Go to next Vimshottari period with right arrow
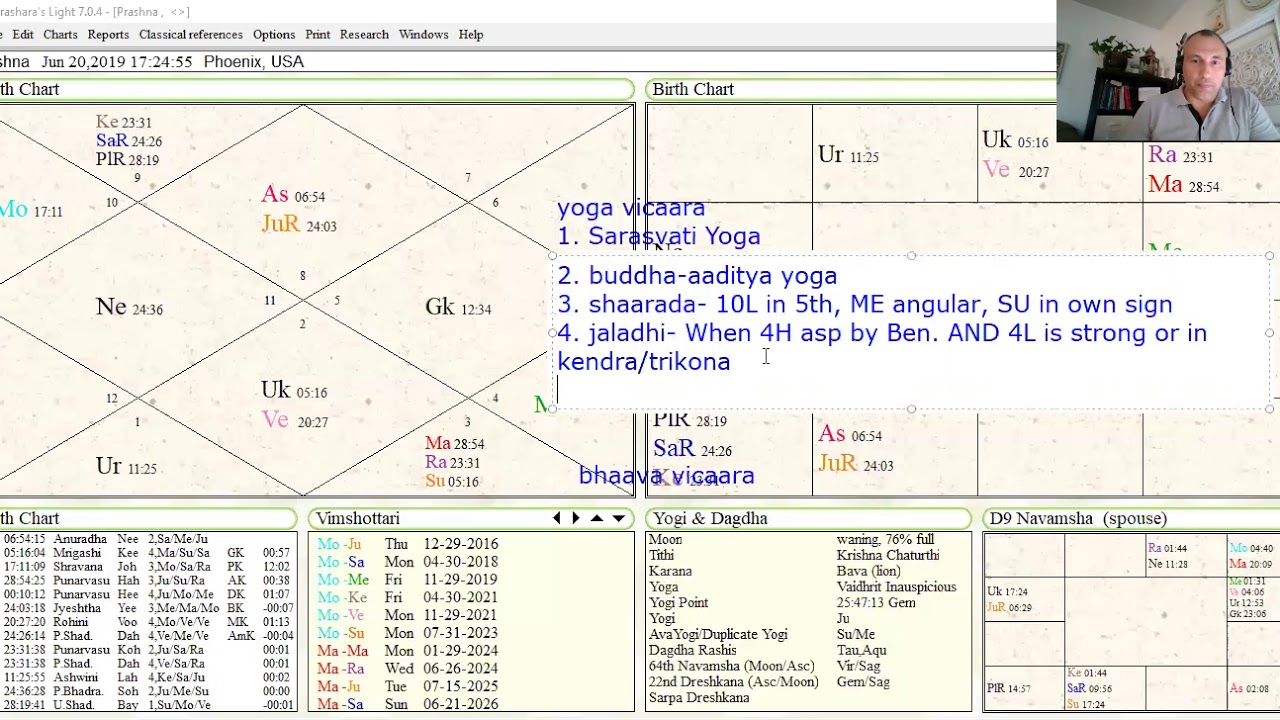 576,518
